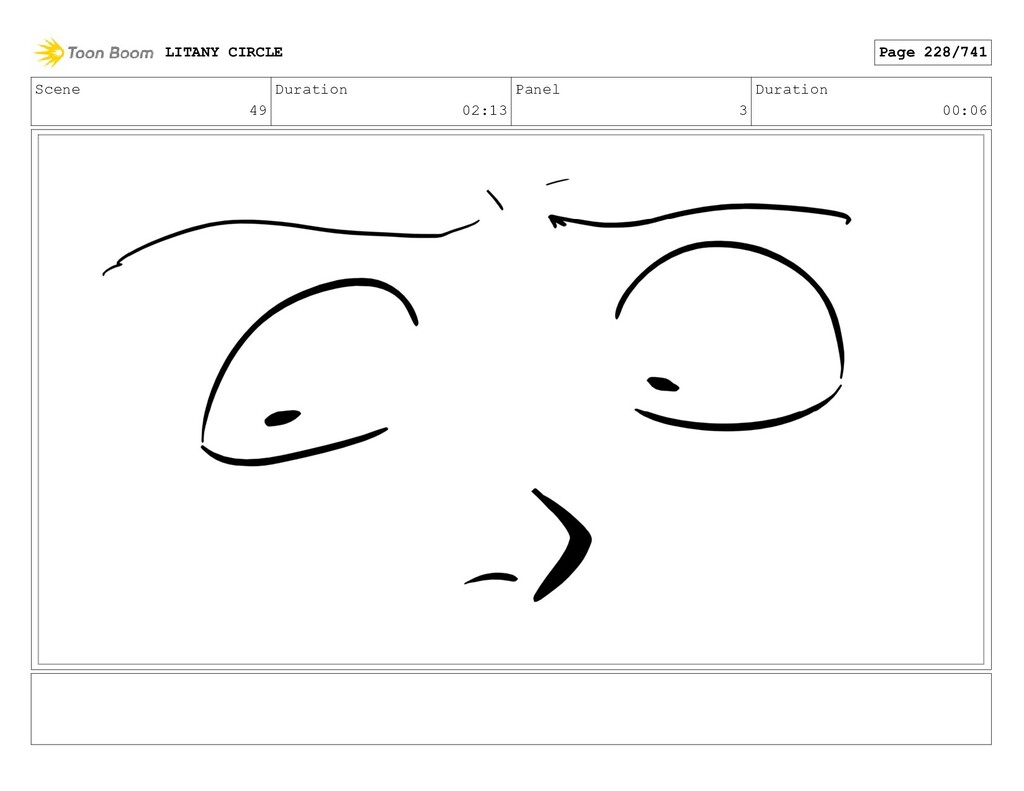The image size is (1024, 791).
Task: Click the scene Duration value 02:13
Action: 485,110
